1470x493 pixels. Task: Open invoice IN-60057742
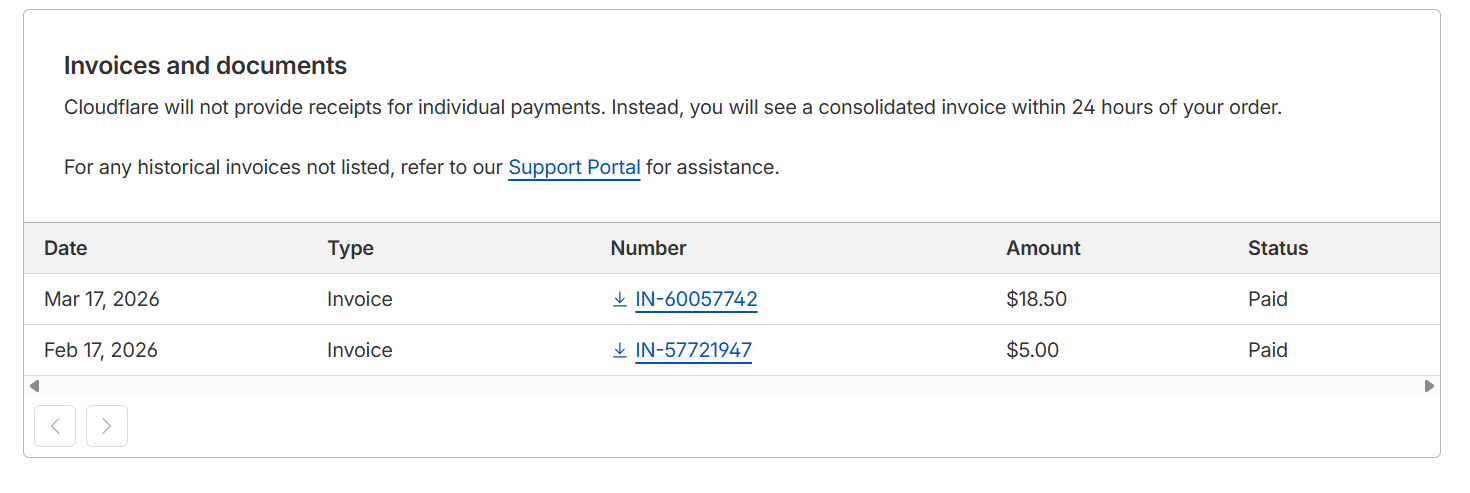[696, 299]
